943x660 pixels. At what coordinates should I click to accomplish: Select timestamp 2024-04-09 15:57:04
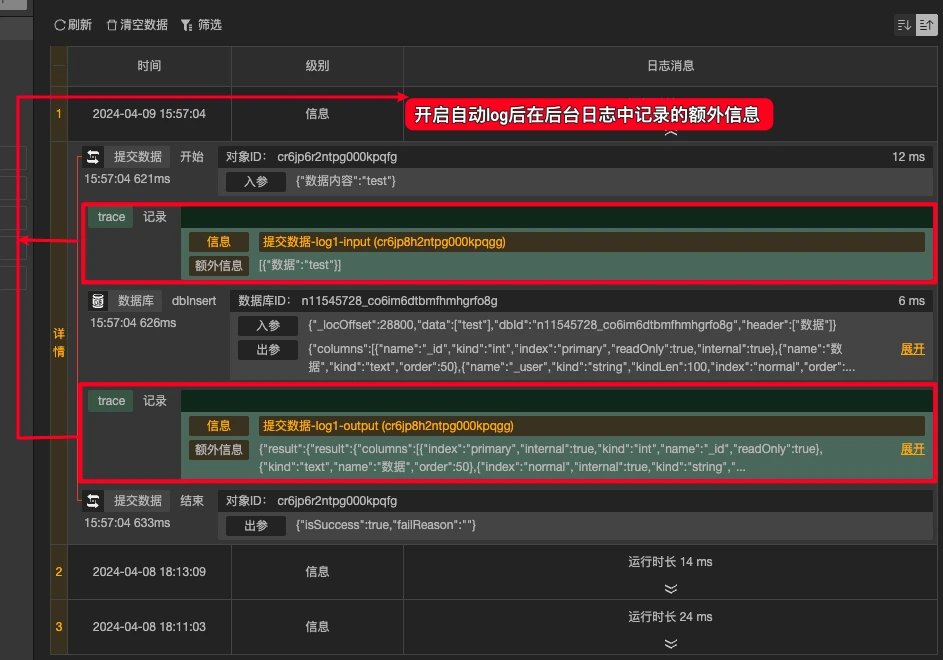pyautogui.click(x=149, y=114)
